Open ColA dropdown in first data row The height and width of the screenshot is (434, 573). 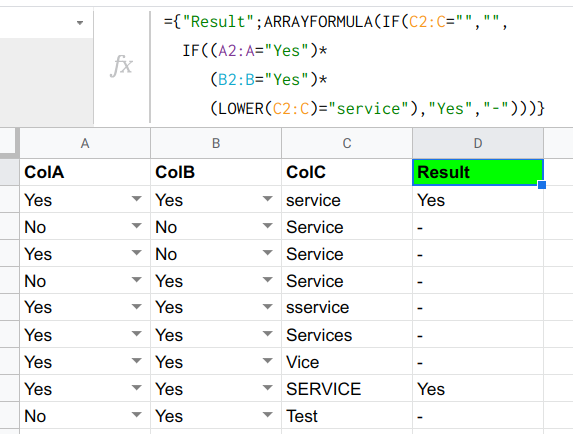point(137,199)
